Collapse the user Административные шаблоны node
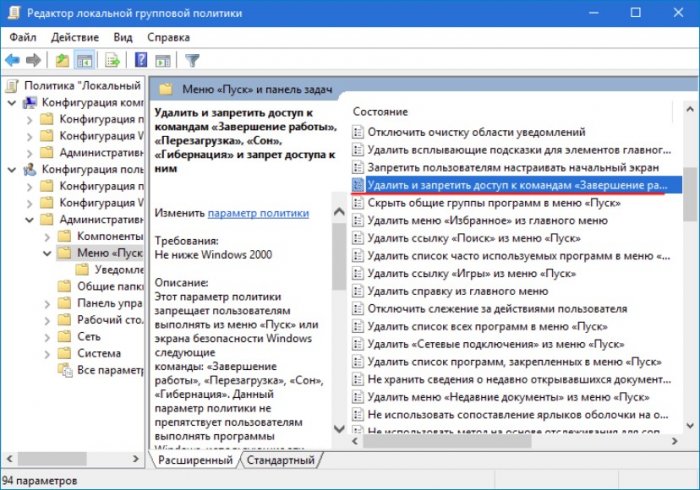700x490 pixels. coord(29,220)
